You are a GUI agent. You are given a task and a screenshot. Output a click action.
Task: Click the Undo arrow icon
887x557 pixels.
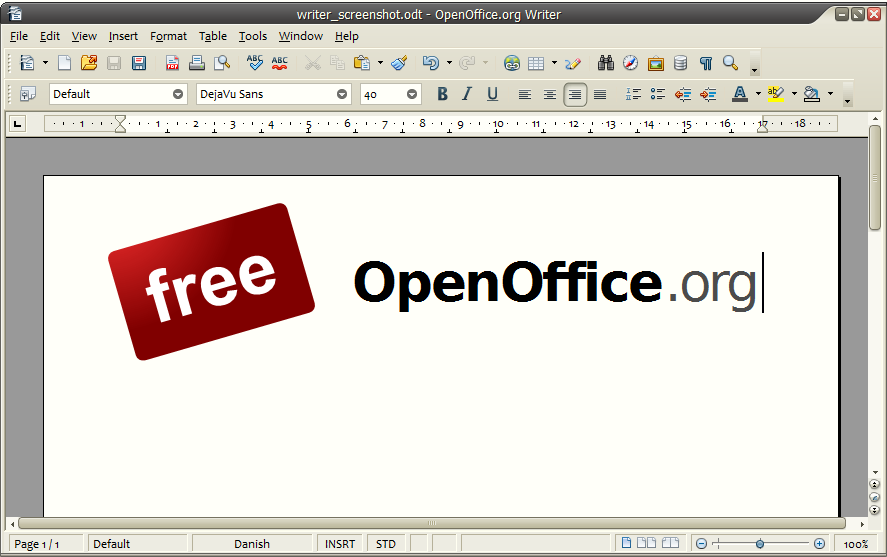pos(431,63)
